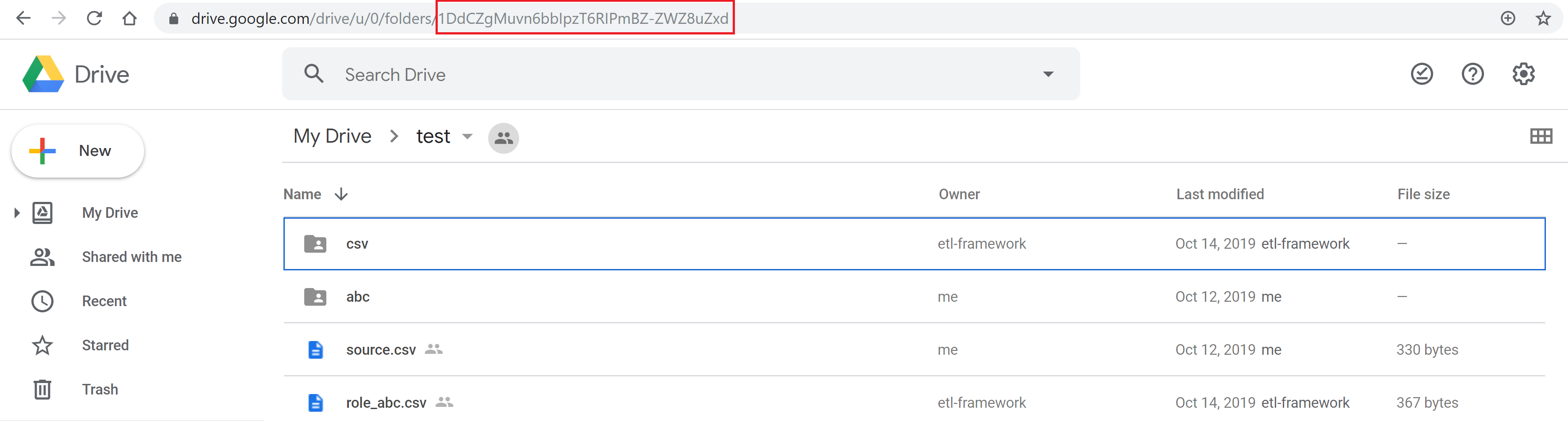Click the magnifier search icon
Screen dimensions: 1568x421
pyautogui.click(x=314, y=74)
